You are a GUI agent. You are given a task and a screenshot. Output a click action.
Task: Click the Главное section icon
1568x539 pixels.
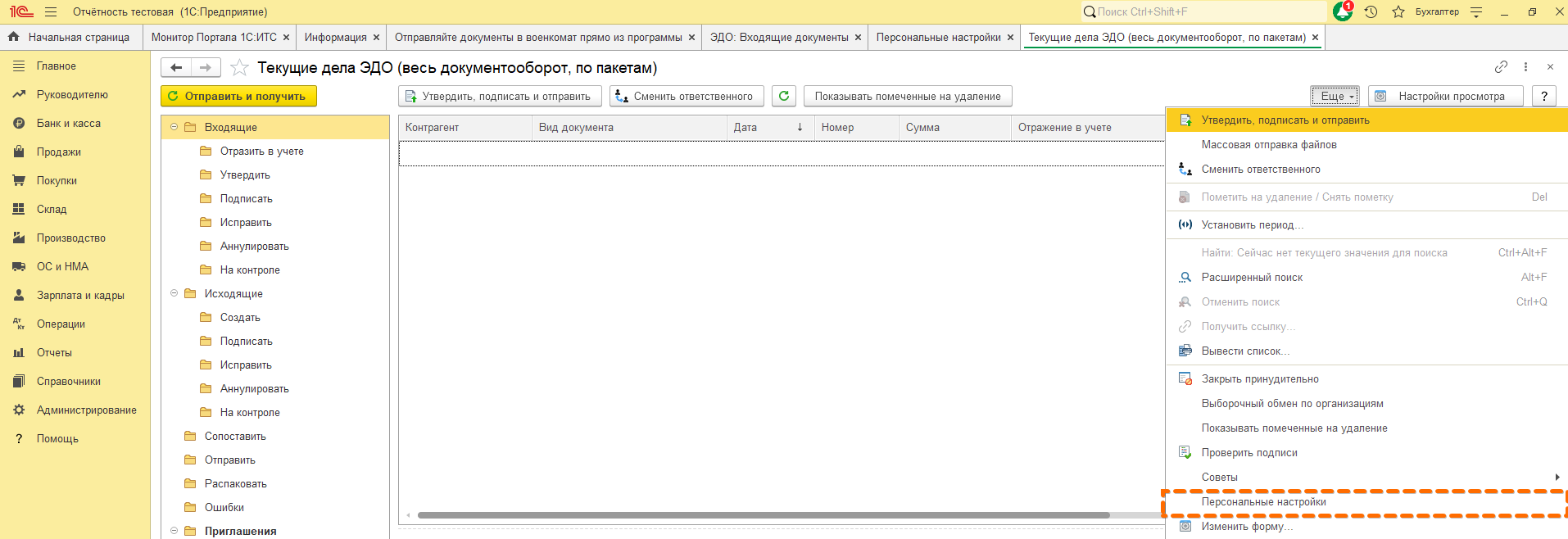click(19, 66)
